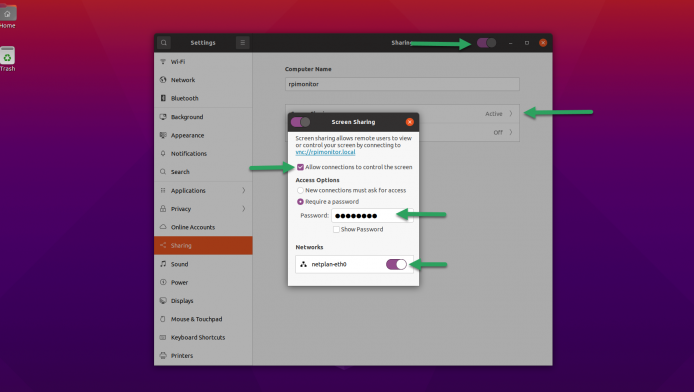
Task: Open Background settings panel
Action: 203,117
